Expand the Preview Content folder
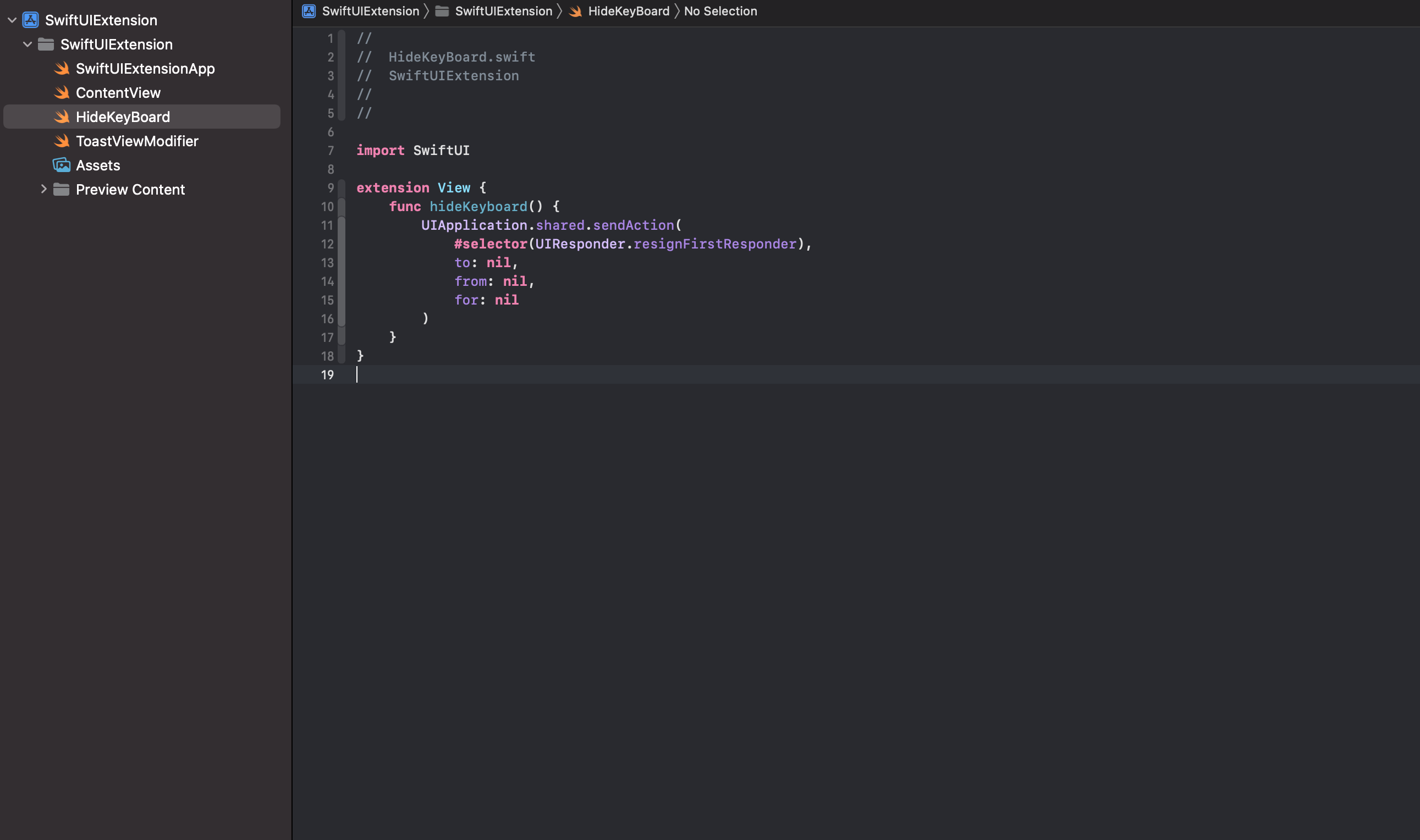 [43, 190]
